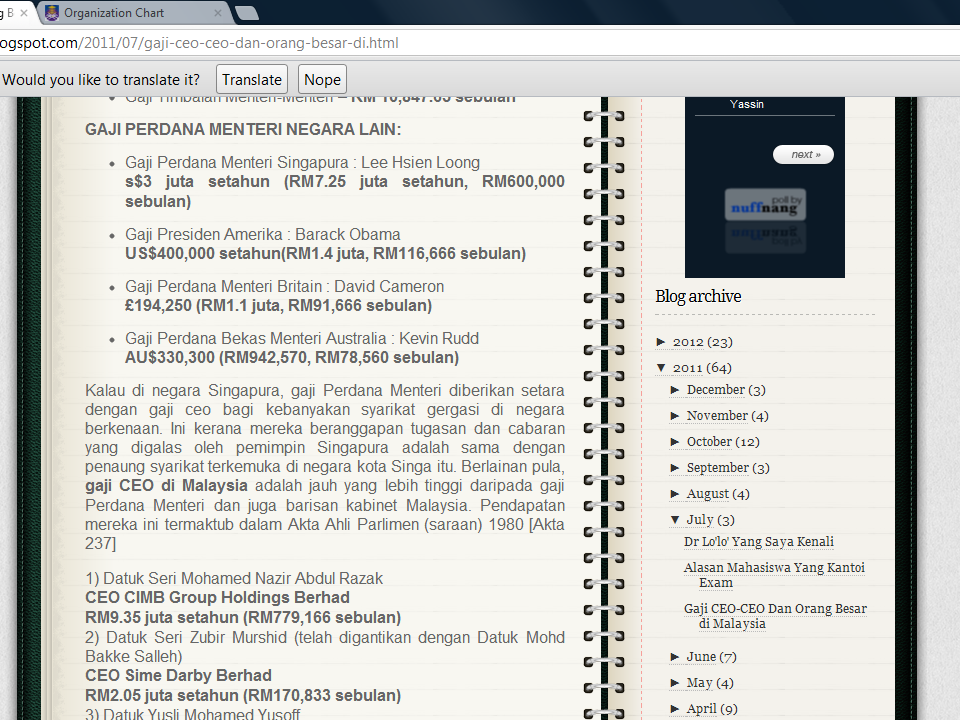Open the 2012 archive link
The width and height of the screenshot is (960, 720).
pyautogui.click(x=688, y=342)
